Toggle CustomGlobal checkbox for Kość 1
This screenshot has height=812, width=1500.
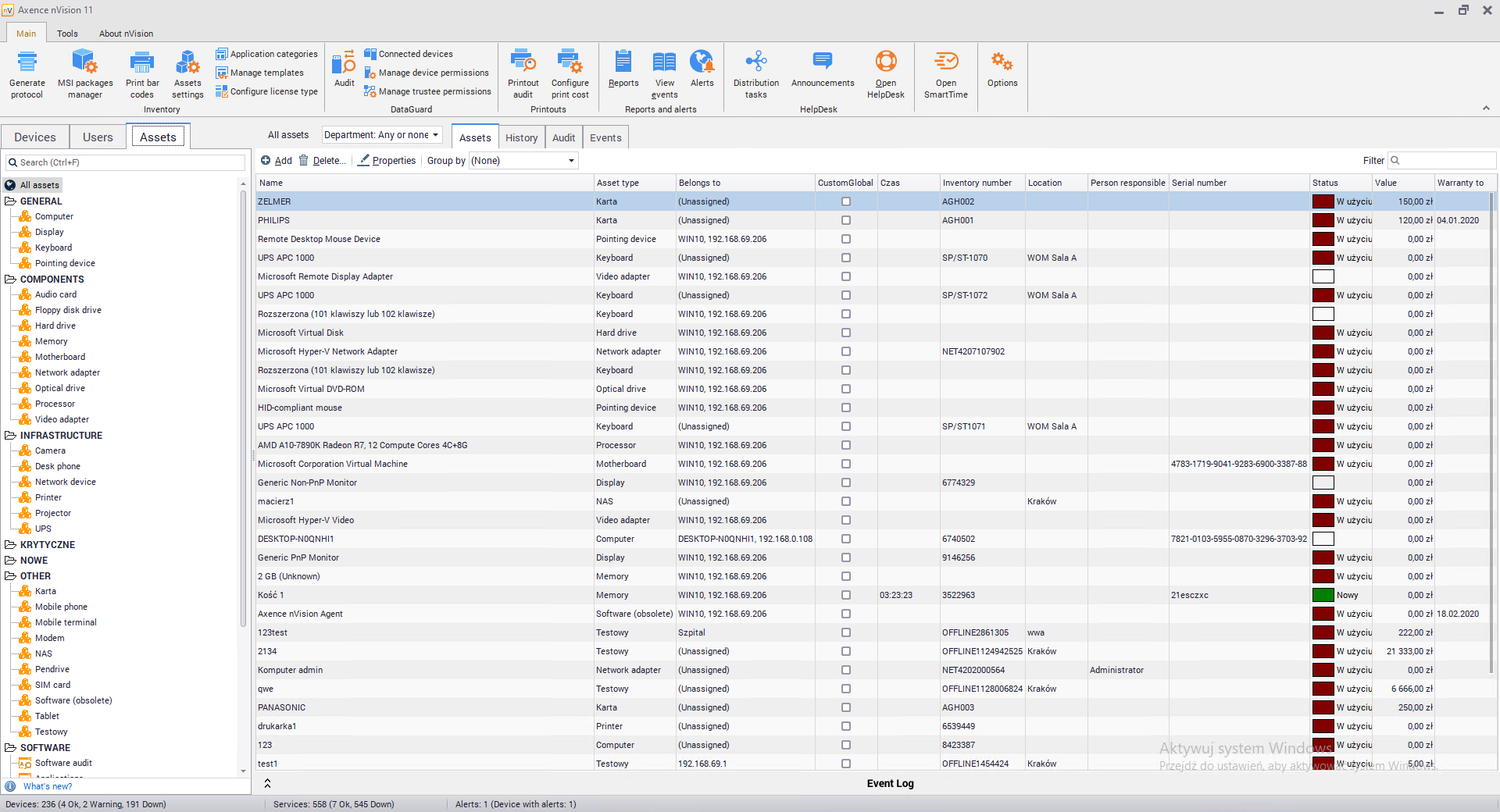point(845,595)
